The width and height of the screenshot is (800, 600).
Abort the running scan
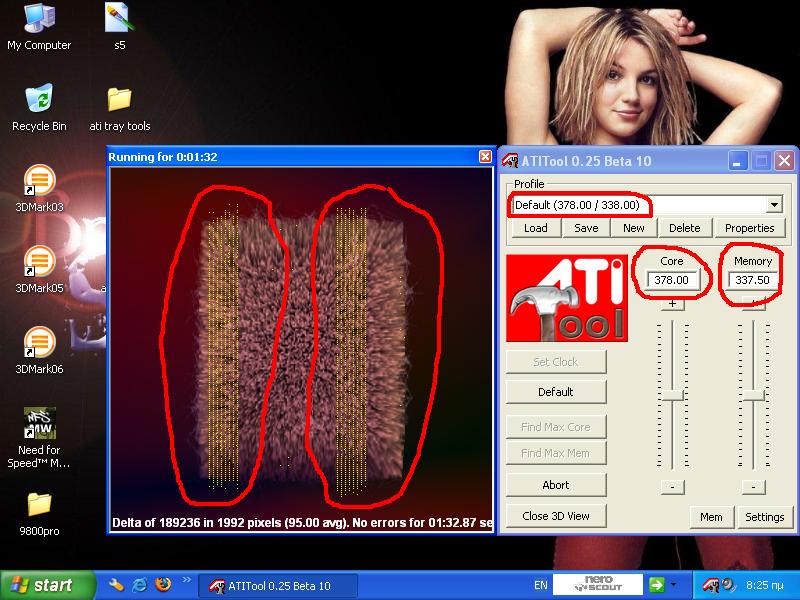(556, 485)
